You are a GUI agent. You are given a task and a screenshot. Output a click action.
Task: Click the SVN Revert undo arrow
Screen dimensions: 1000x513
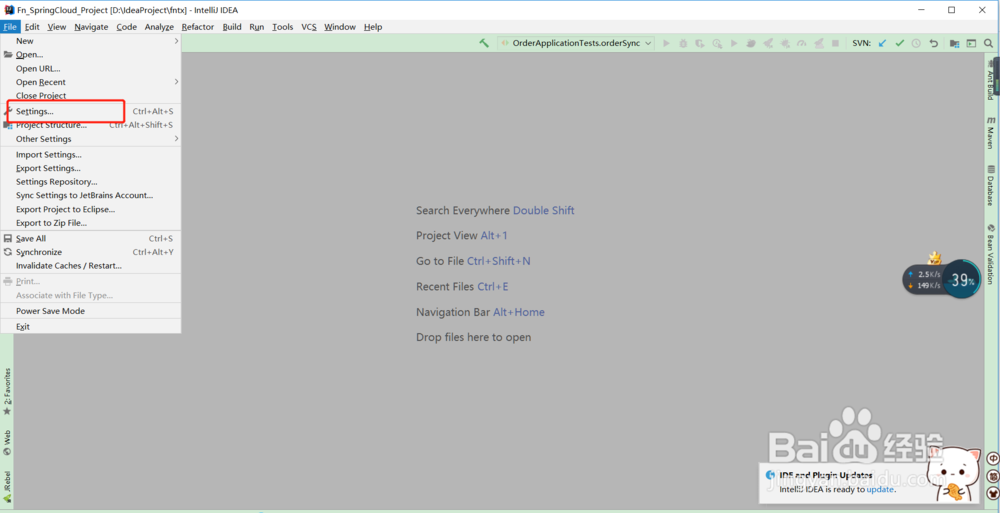pyautogui.click(x=934, y=43)
